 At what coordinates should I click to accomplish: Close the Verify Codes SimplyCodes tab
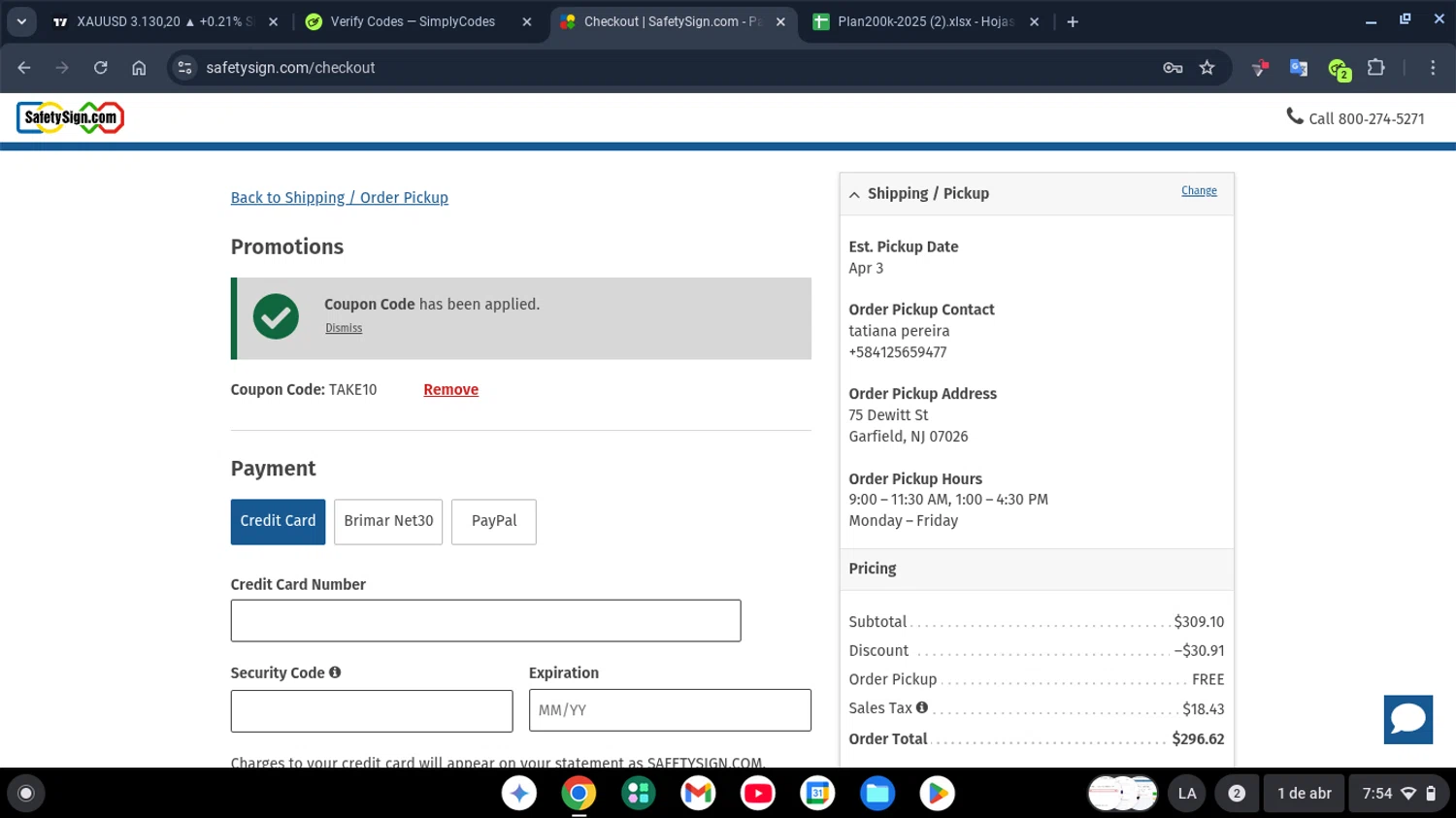click(x=527, y=21)
